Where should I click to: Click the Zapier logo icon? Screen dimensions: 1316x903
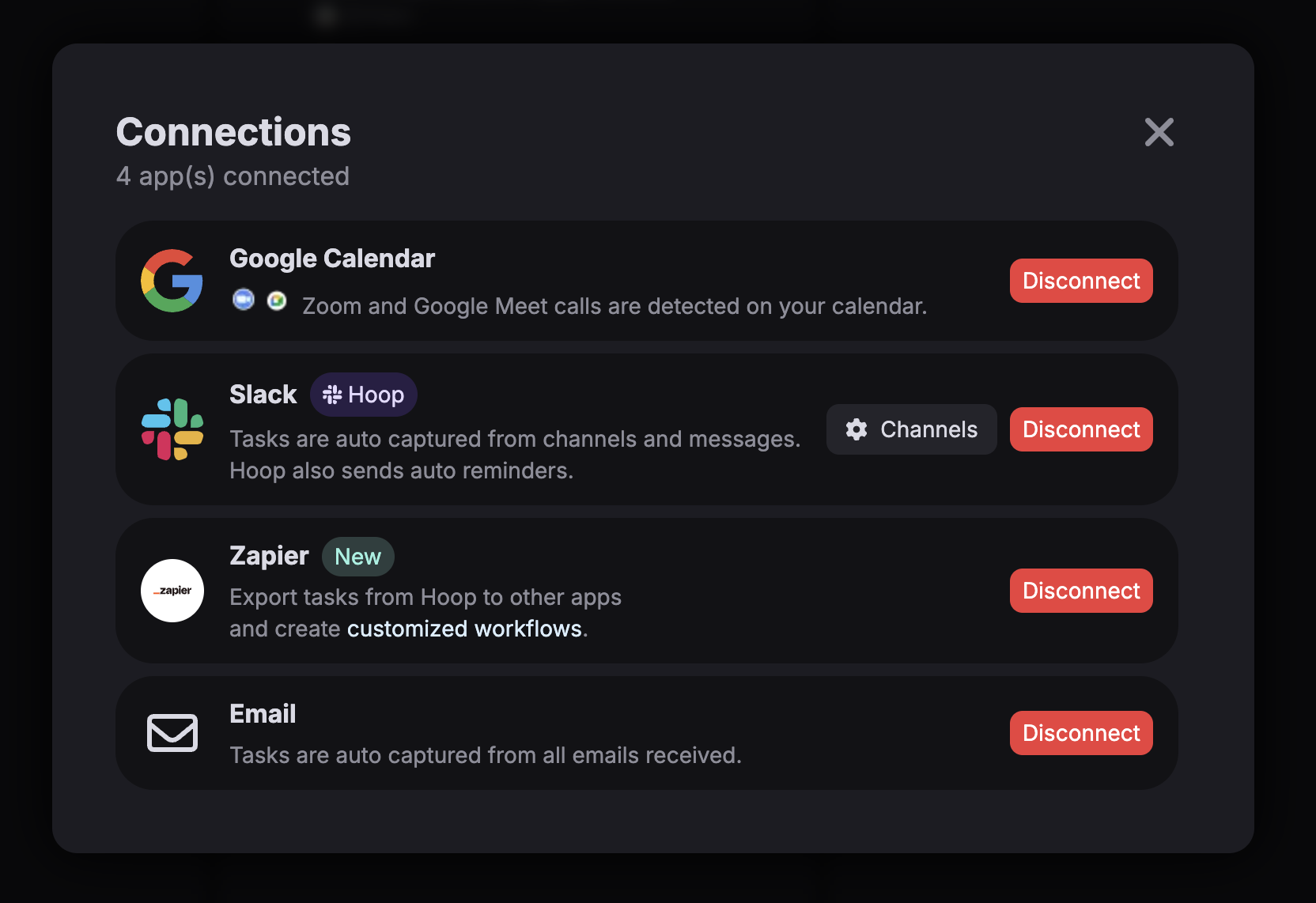click(x=172, y=591)
